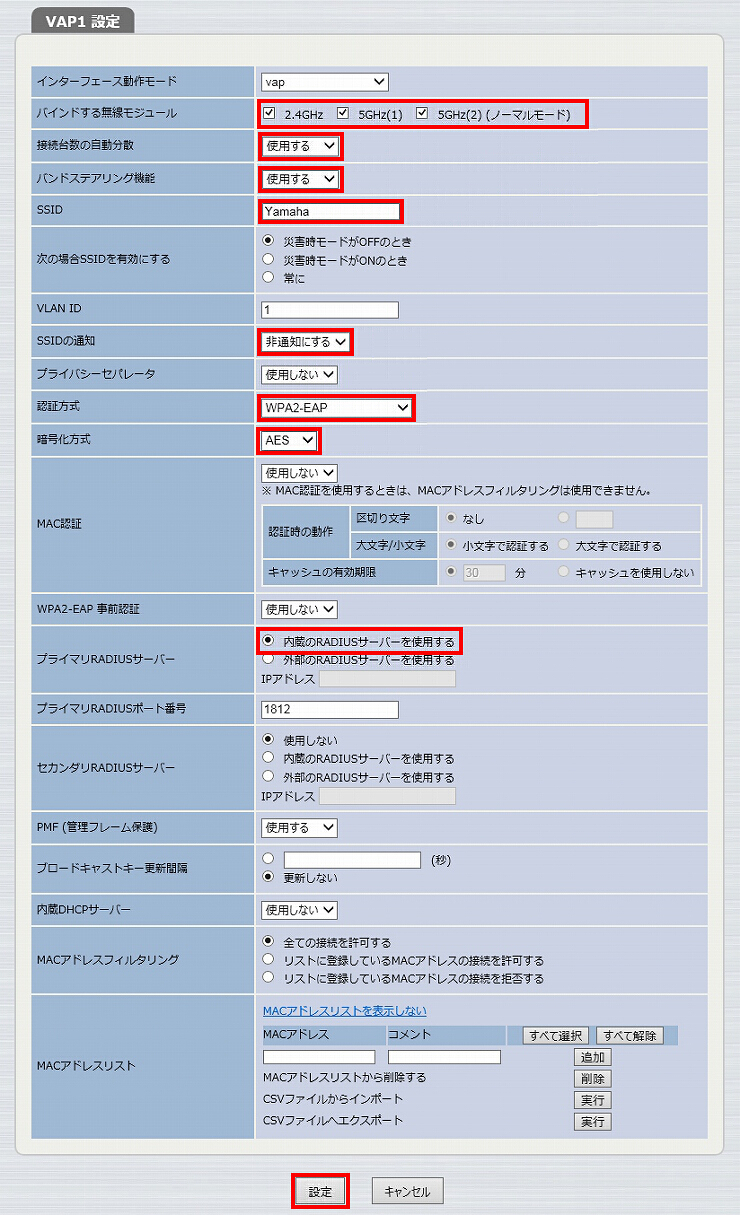Viewport: 740px width, 1215px height.
Task: Open the SSIDの通知 dropdown
Action: tap(306, 342)
